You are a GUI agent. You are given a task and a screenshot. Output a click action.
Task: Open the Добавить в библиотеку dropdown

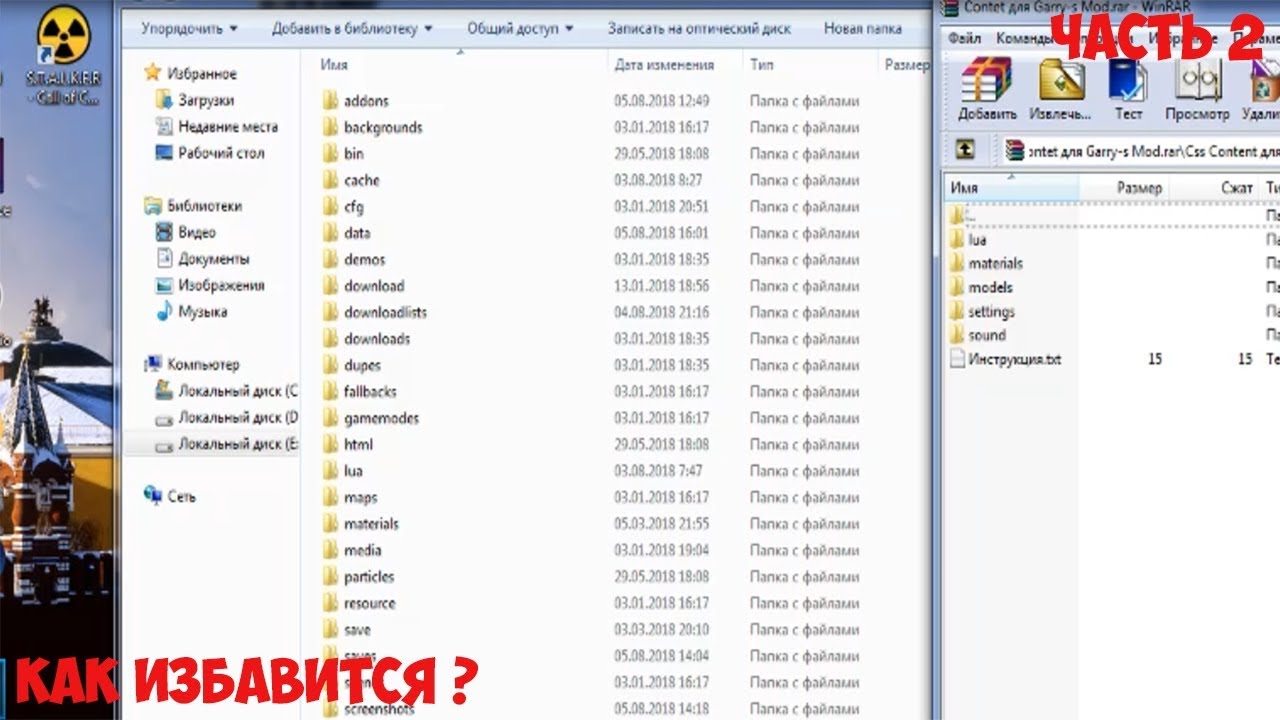(x=351, y=29)
